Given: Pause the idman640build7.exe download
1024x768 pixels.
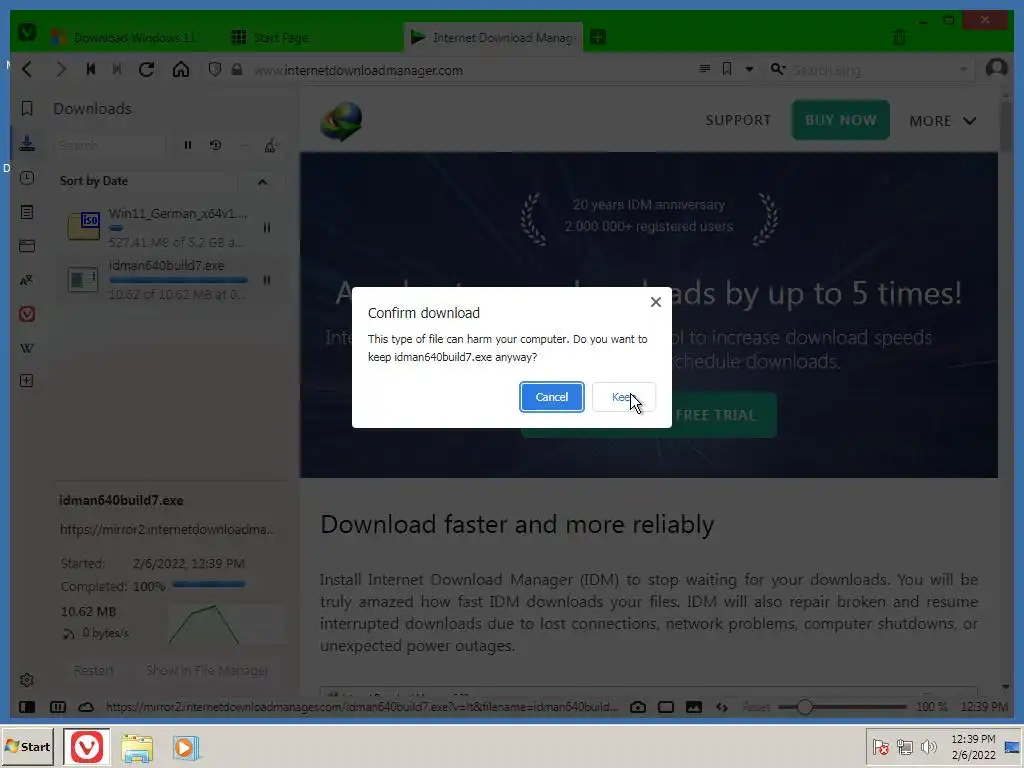Looking at the screenshot, I should click(266, 280).
